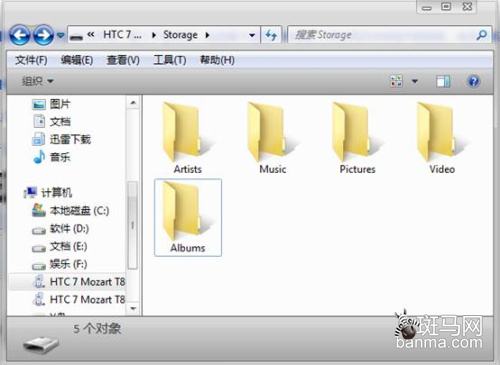Viewport: 500px width, 365px height.
Task: Select 计算机 in navigation pane
Action: 48,192
